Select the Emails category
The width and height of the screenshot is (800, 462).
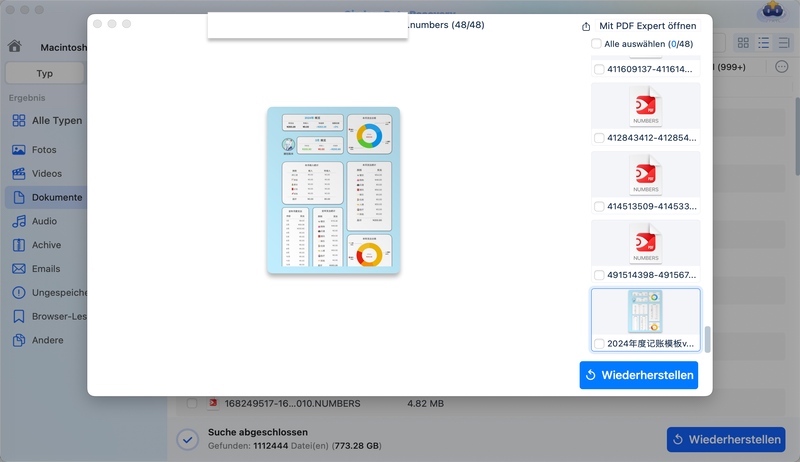click(x=46, y=269)
